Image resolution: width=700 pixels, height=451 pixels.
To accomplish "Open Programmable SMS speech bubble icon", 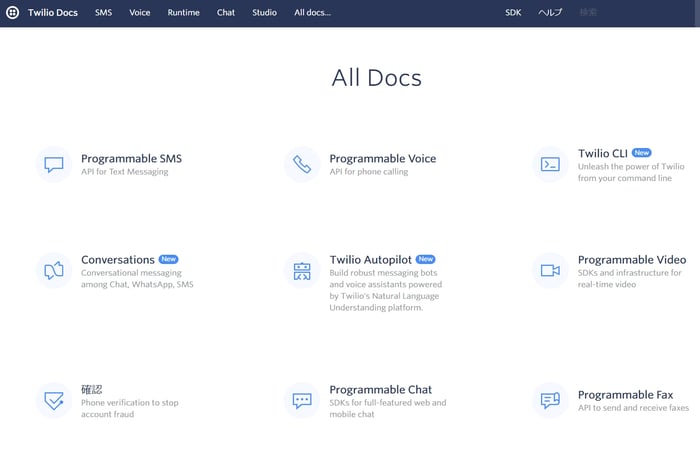I will click(x=54, y=164).
